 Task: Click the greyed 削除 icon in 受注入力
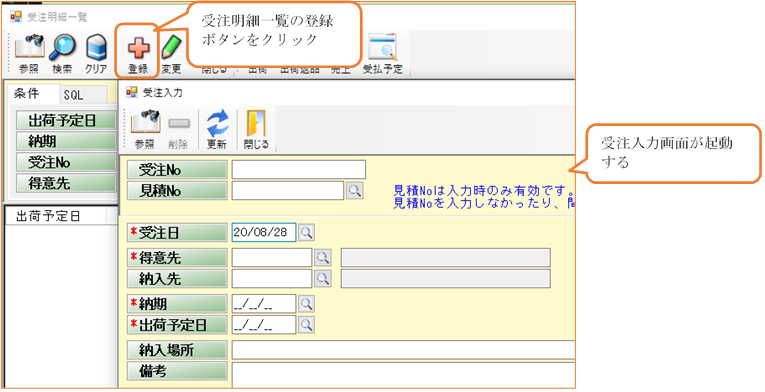pyautogui.click(x=179, y=124)
